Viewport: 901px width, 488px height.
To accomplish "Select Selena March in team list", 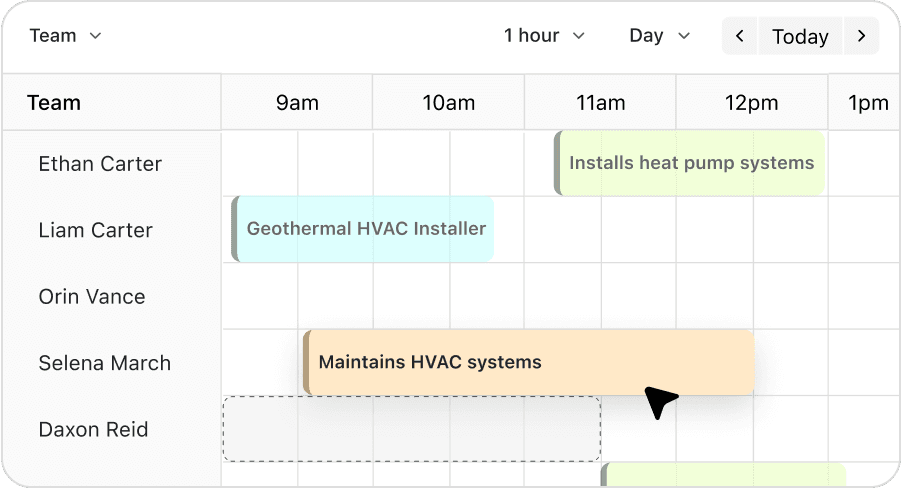I will coord(104,363).
